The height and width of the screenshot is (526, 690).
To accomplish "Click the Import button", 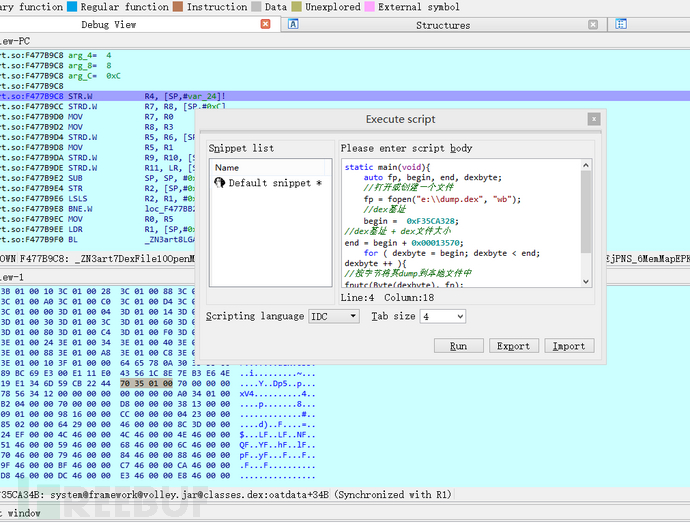I will 569,346.
